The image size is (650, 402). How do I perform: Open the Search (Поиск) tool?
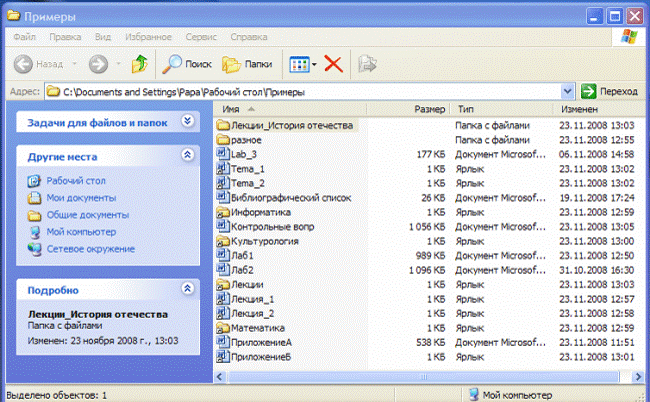[187, 64]
